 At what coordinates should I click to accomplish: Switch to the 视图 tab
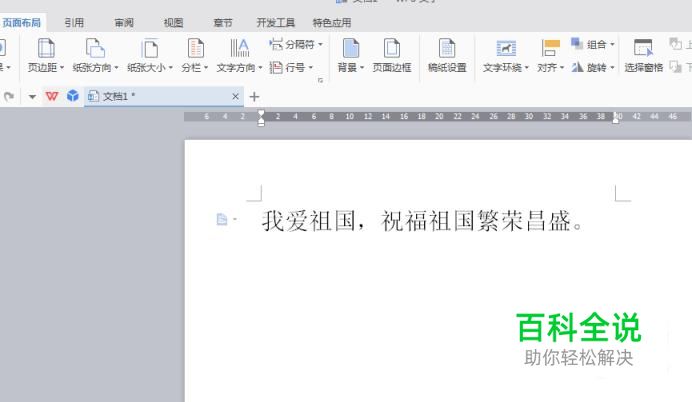173,23
